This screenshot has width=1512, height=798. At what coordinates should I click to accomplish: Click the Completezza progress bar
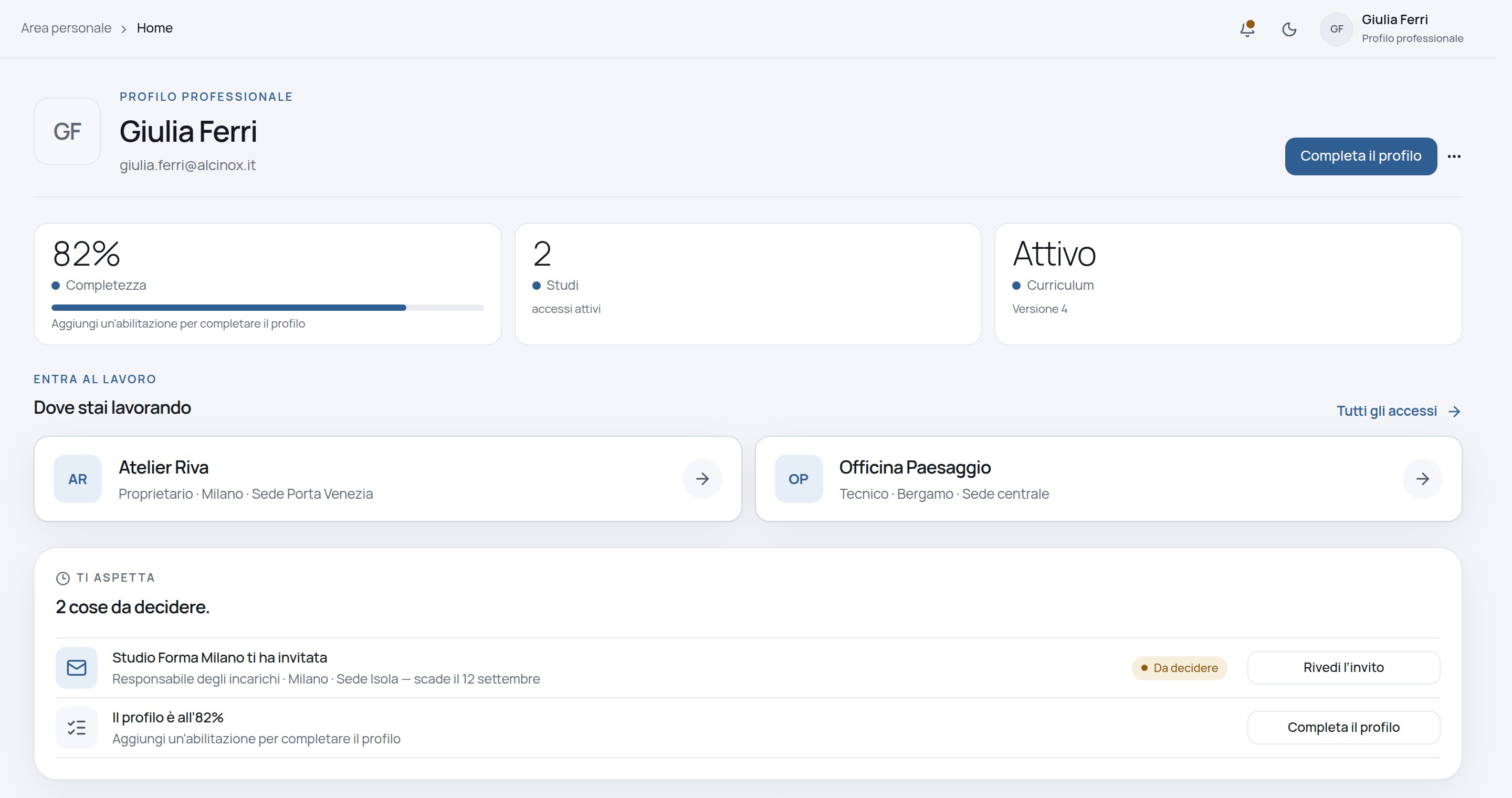pos(268,308)
